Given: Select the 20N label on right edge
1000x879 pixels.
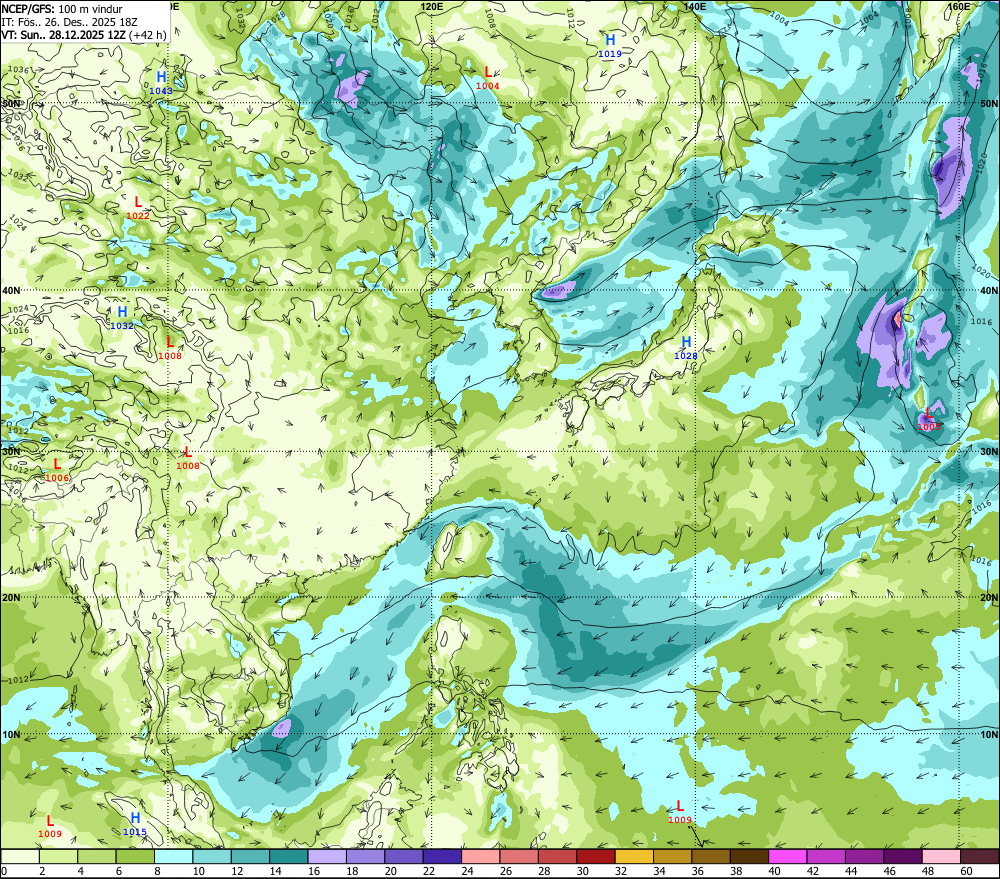Looking at the screenshot, I should pos(989,598).
